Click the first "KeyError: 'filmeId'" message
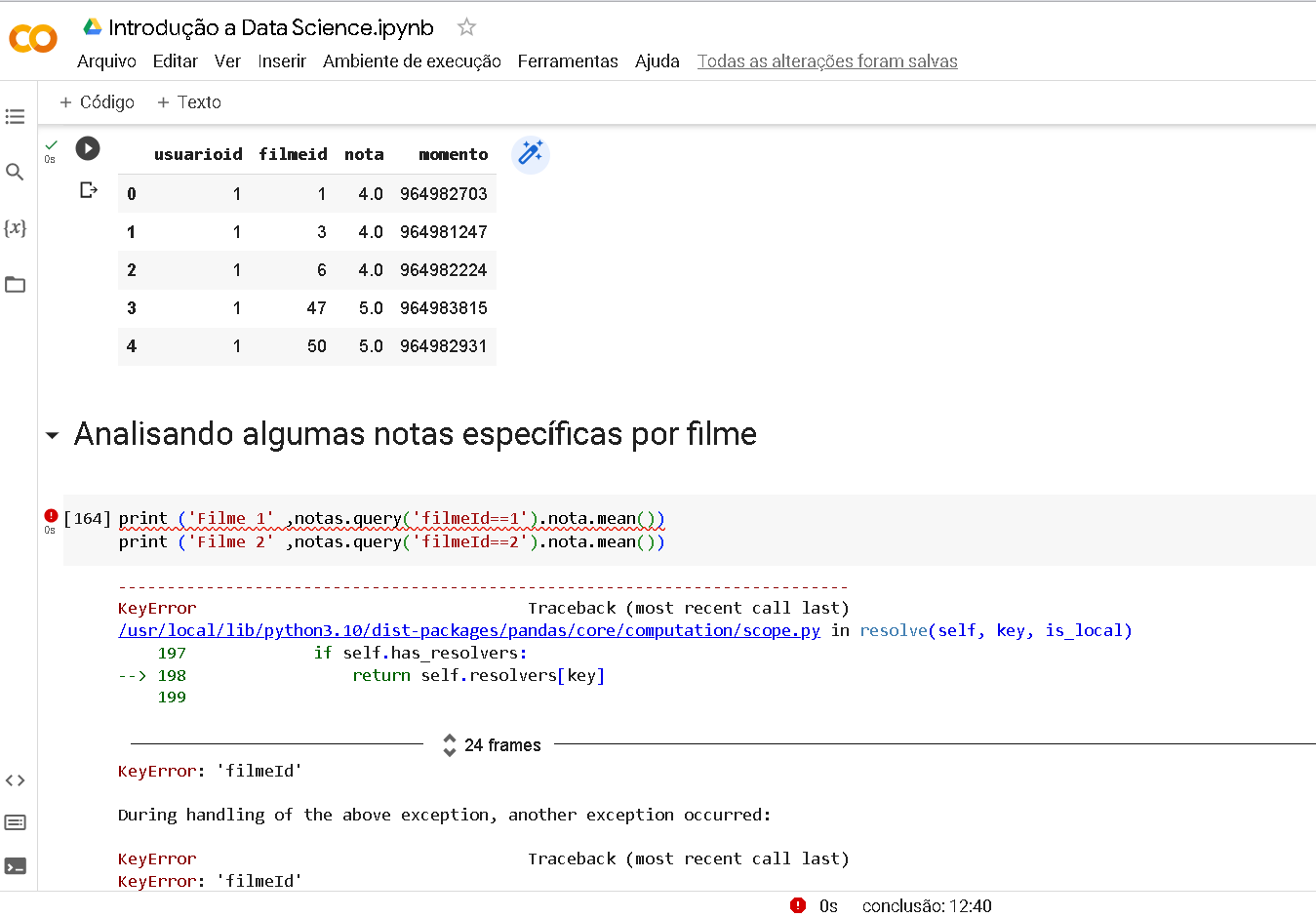The image size is (1316, 918). (x=210, y=771)
